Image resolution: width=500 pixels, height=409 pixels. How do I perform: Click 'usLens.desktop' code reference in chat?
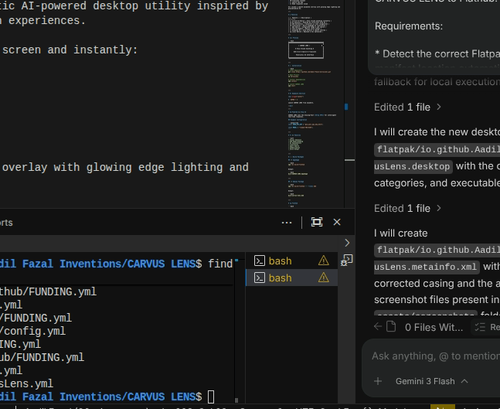(x=413, y=166)
